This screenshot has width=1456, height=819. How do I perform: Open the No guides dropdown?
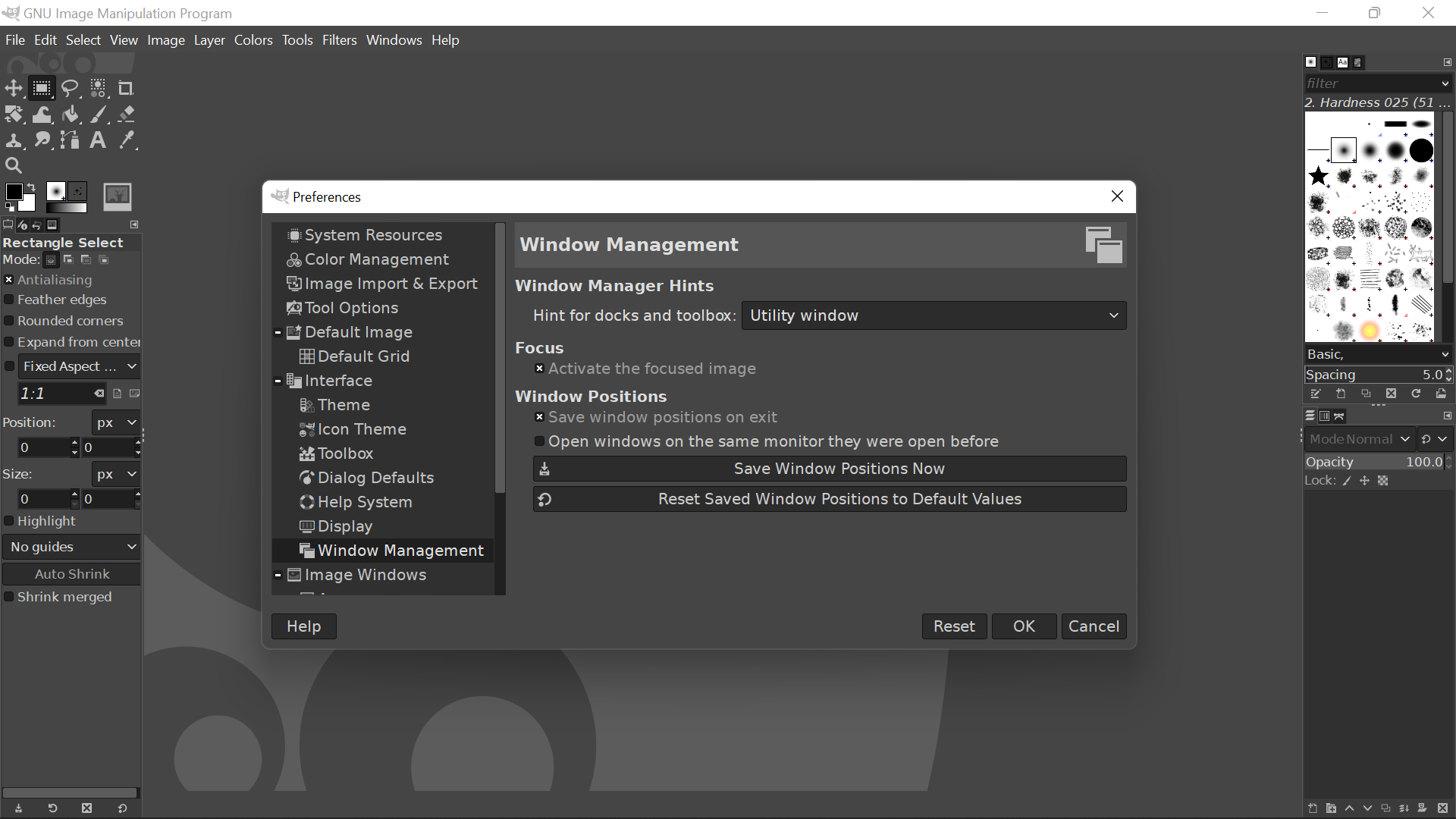[72, 547]
